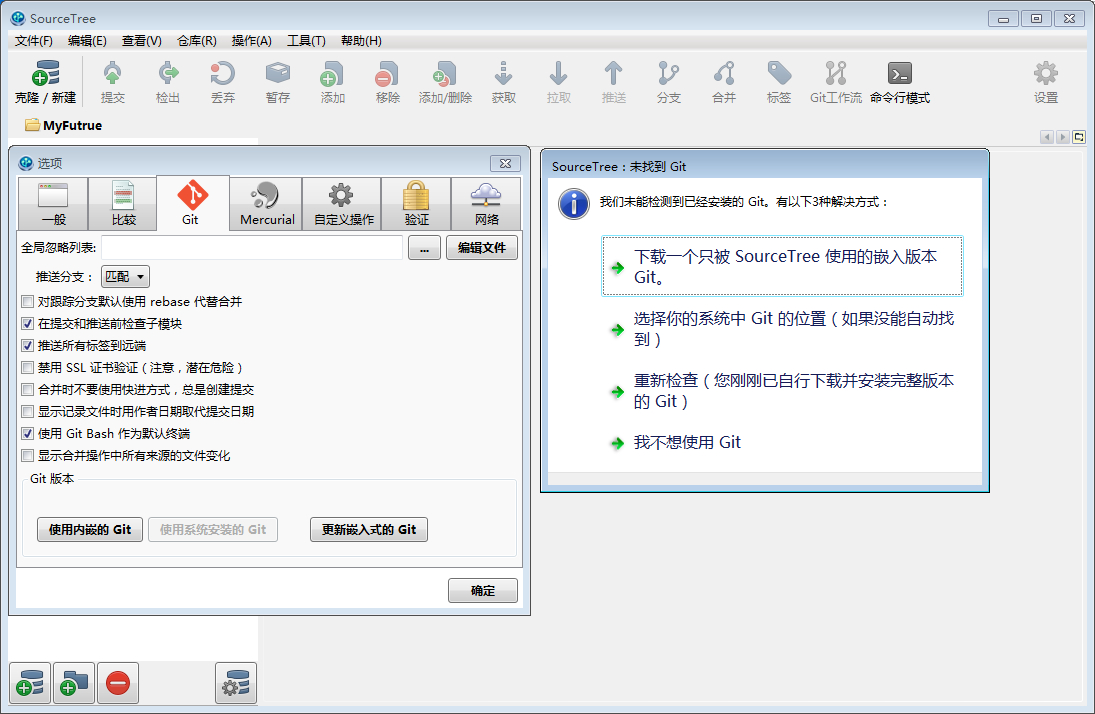
Task: Enable rebase 代替合并 checkbox
Action: pos(27,302)
